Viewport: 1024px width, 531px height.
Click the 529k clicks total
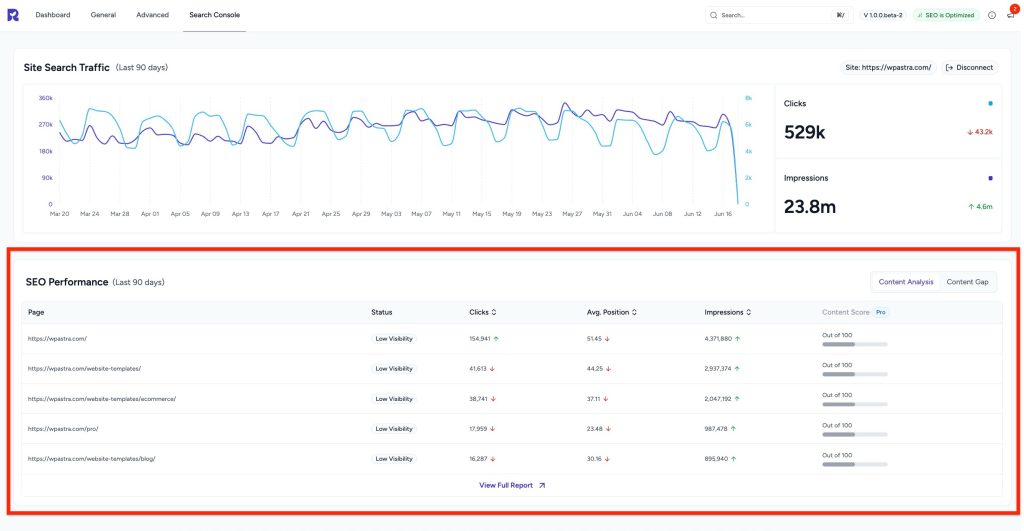pos(805,133)
